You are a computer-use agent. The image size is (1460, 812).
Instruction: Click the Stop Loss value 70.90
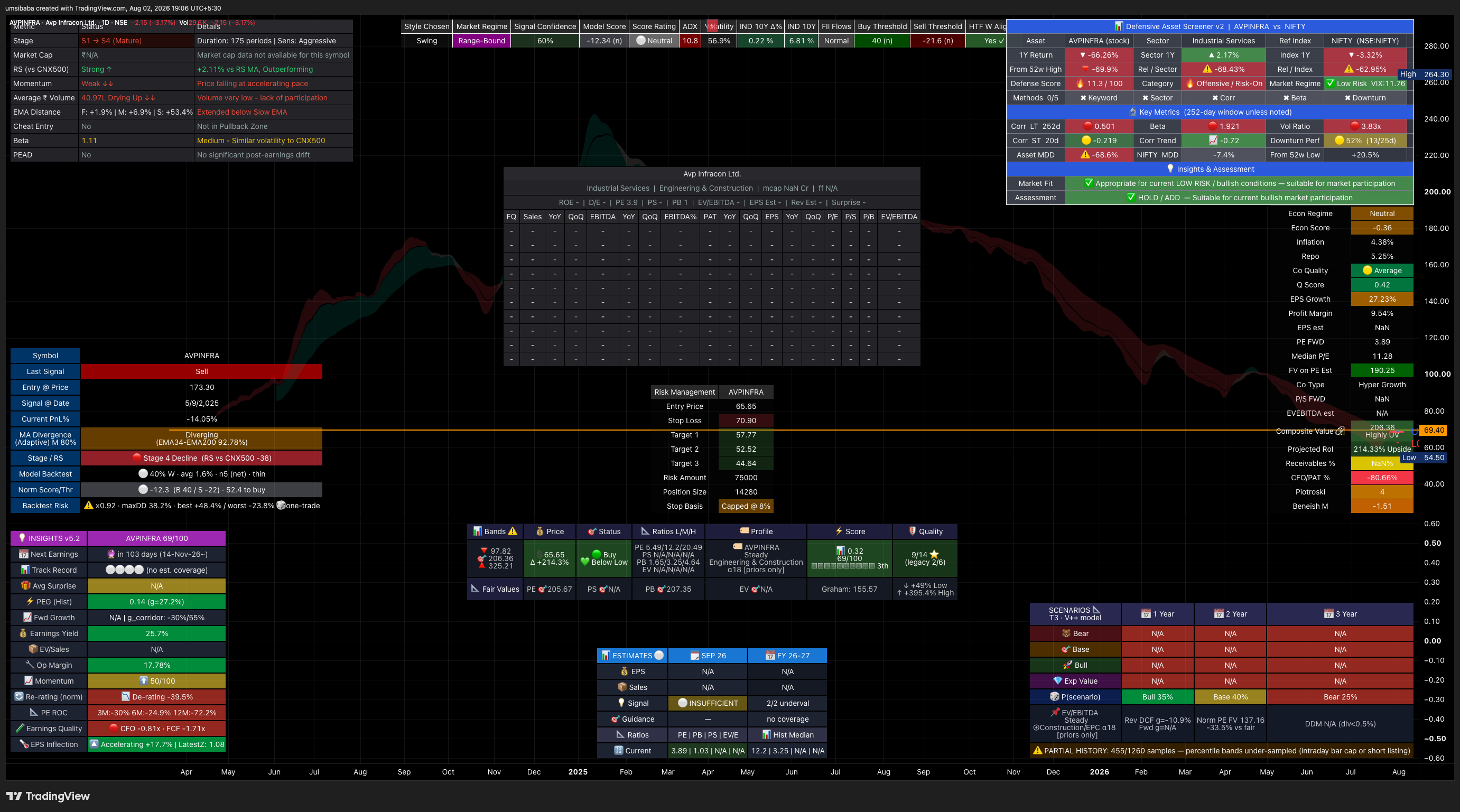[746, 421]
